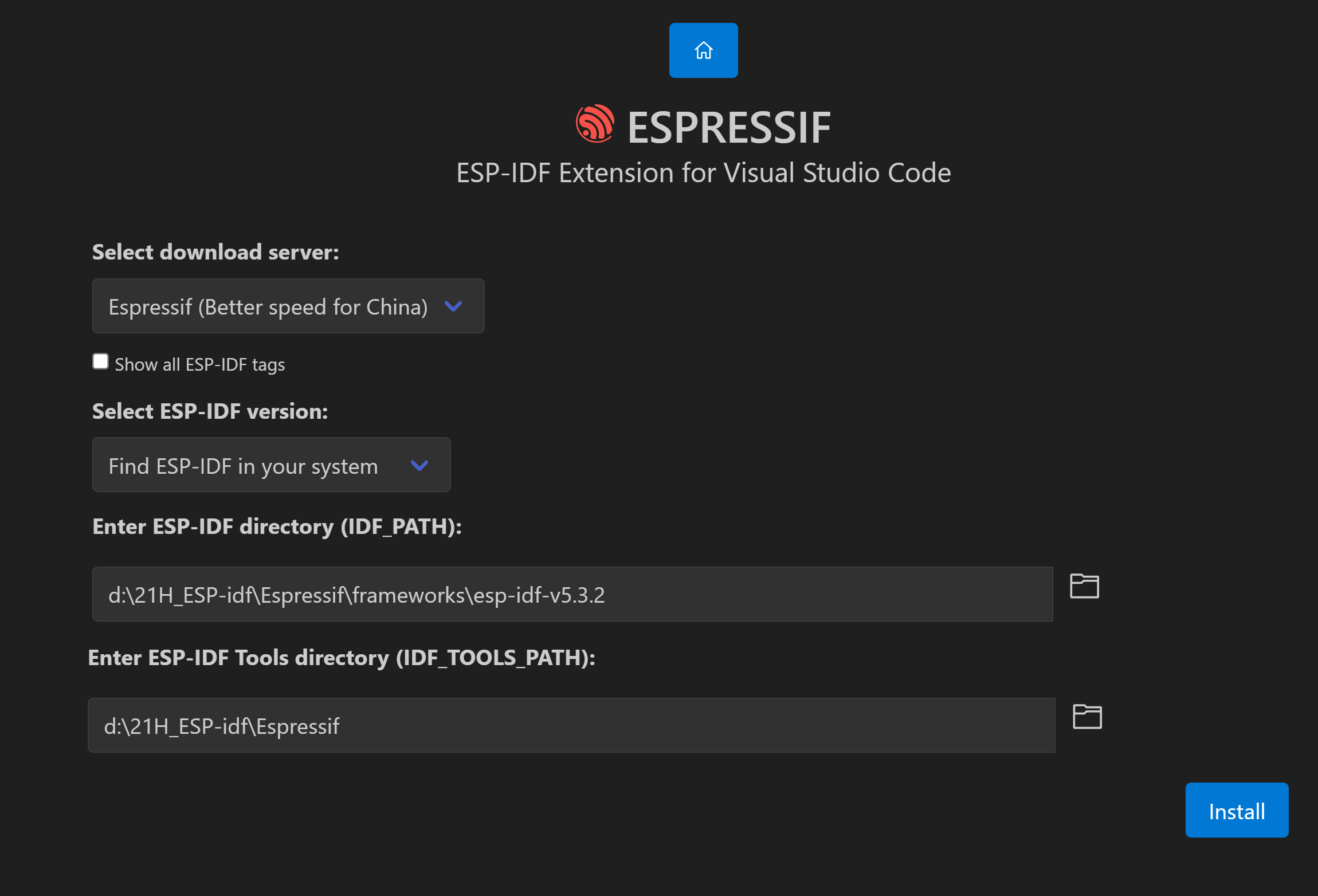Enable Show all ESP-IDF tags checkbox
1318x896 pixels.
[100, 361]
